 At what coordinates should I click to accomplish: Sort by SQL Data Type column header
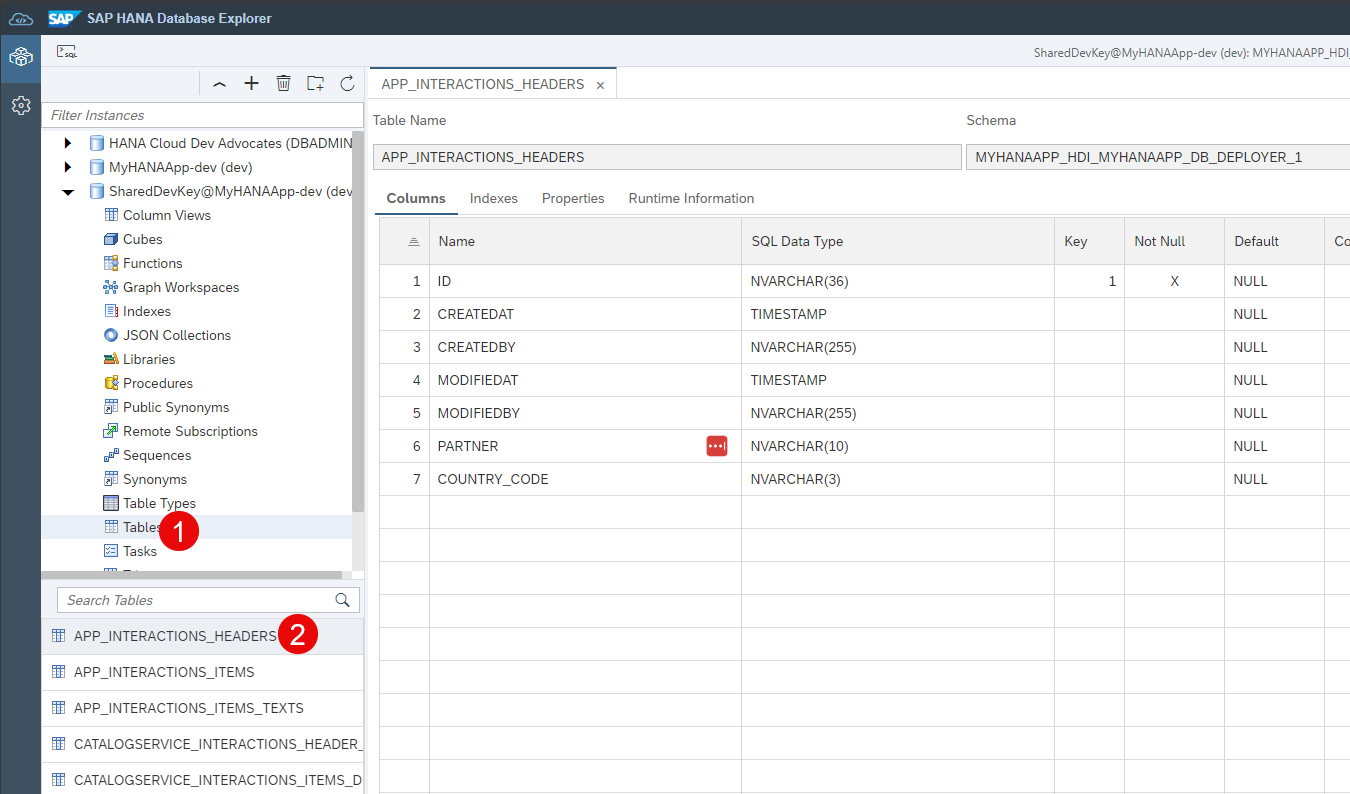click(x=898, y=241)
